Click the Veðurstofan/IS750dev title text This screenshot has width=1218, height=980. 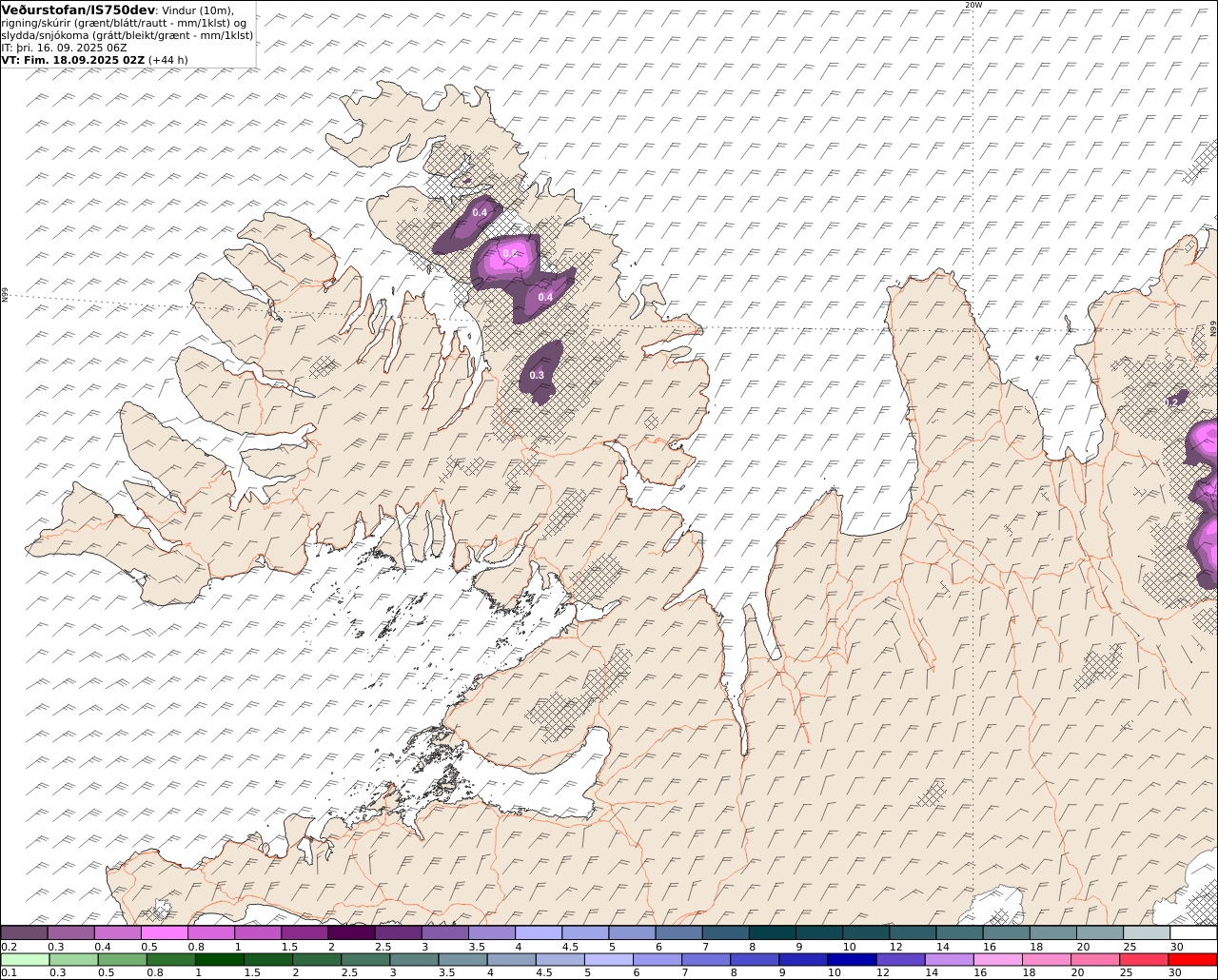79,10
